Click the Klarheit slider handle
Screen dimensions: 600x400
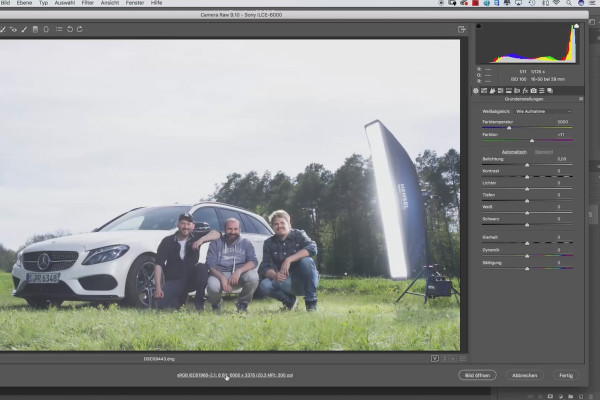pyautogui.click(x=527, y=243)
